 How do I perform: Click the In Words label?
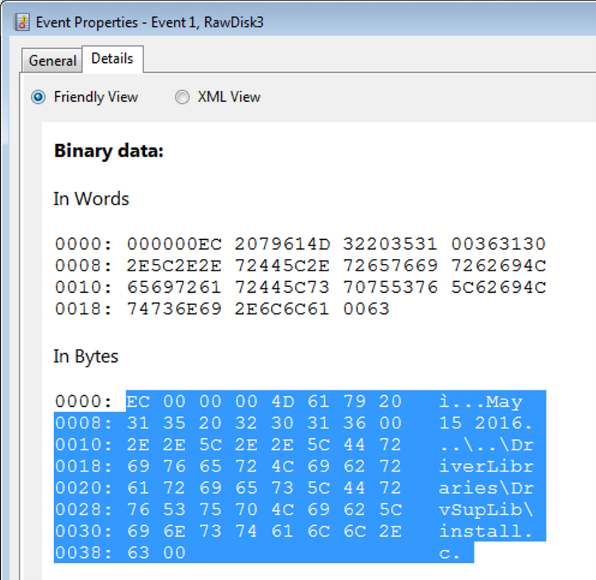coord(91,198)
